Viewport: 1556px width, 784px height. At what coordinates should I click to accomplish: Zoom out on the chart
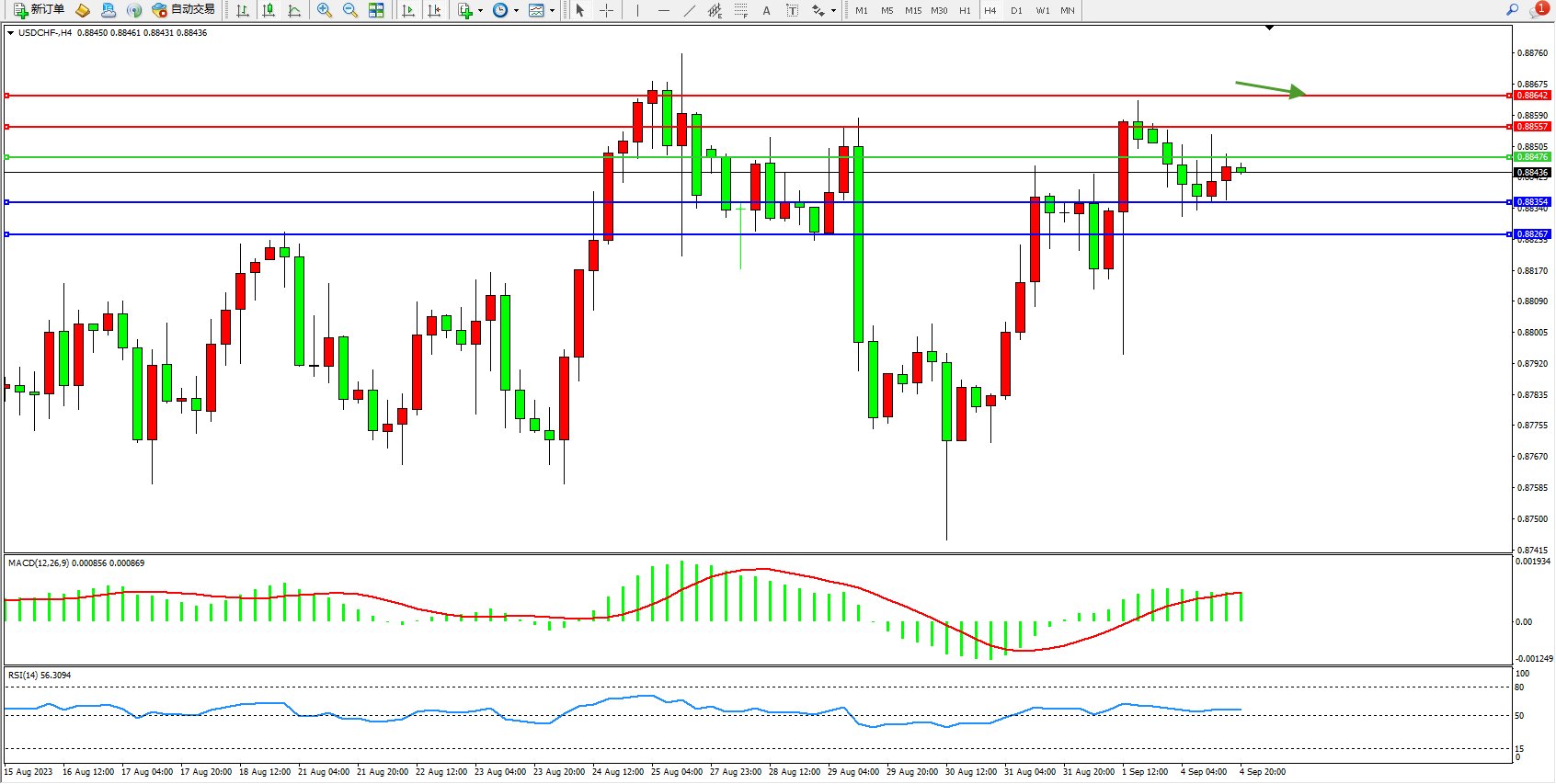point(350,10)
